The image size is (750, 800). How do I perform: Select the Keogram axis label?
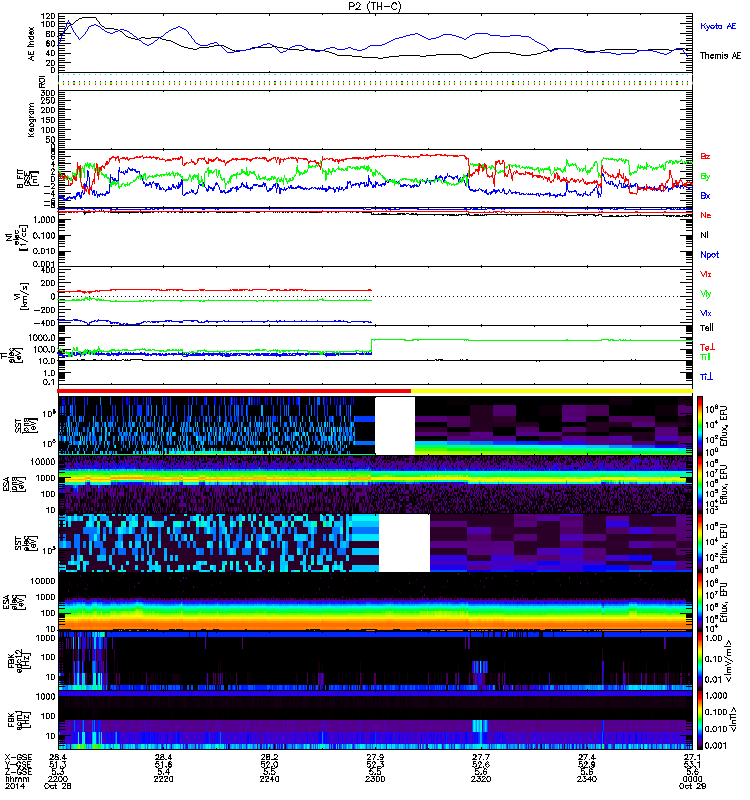(32, 119)
